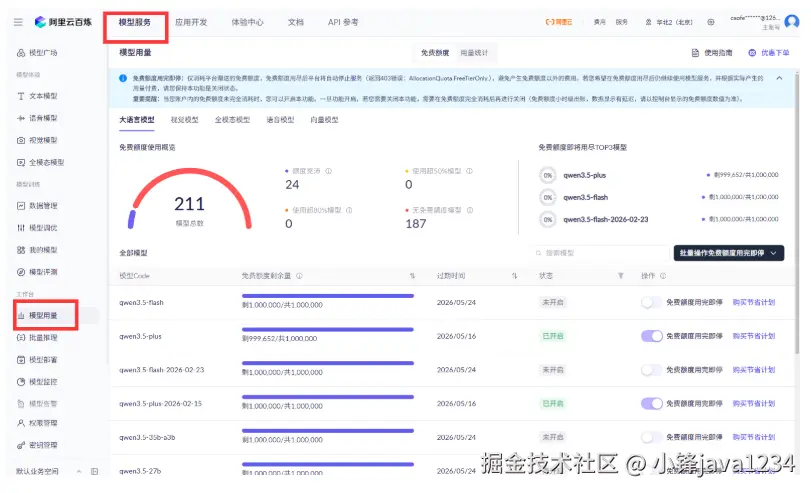
Task: Click the 优惠下单 link
Action: [769, 53]
